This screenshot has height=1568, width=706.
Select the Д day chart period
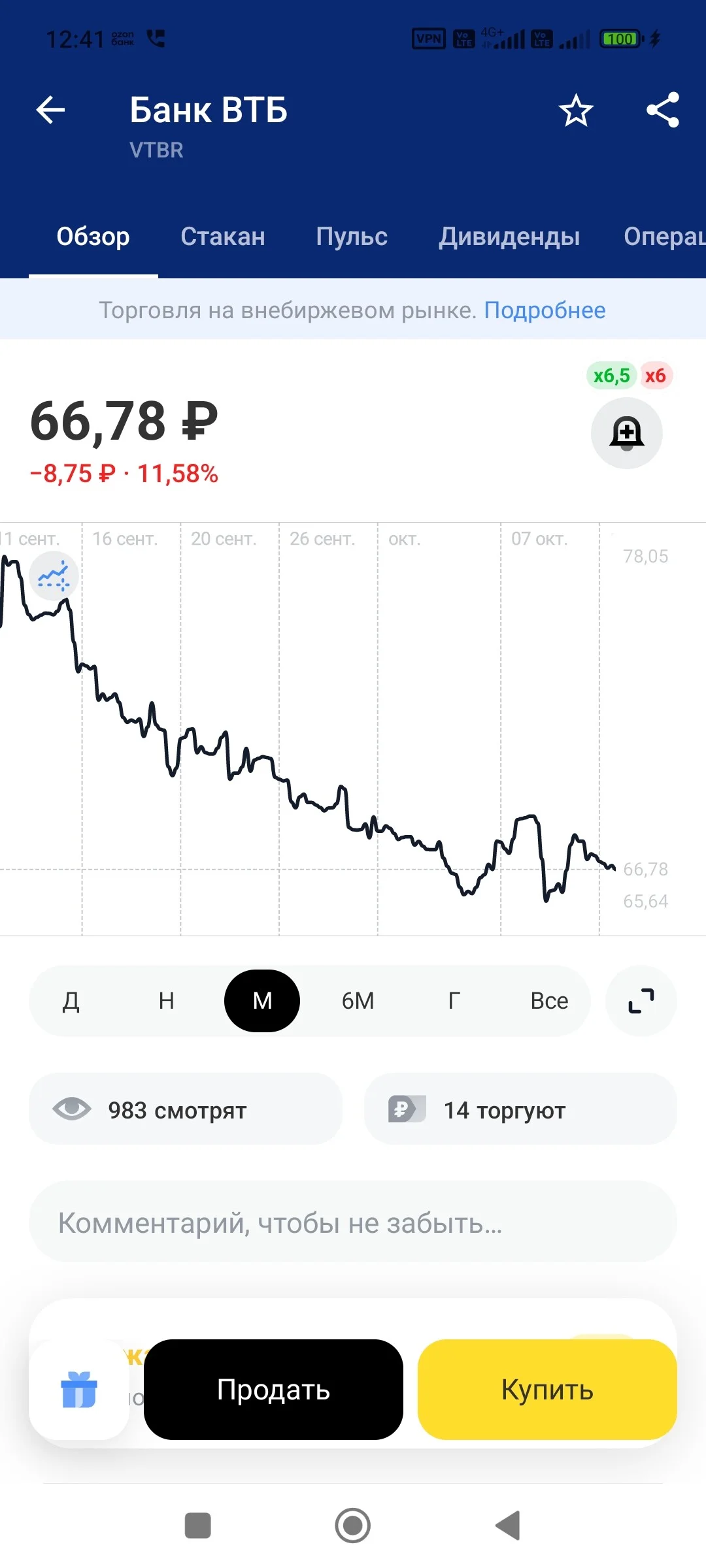click(71, 1000)
